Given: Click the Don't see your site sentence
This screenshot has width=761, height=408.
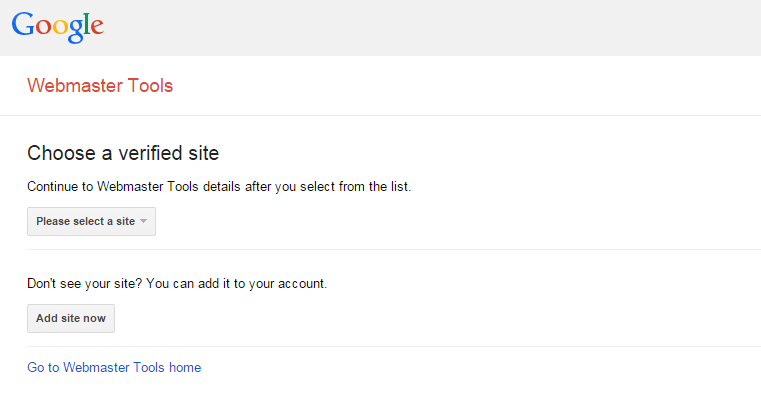Looking at the screenshot, I should click(x=177, y=283).
